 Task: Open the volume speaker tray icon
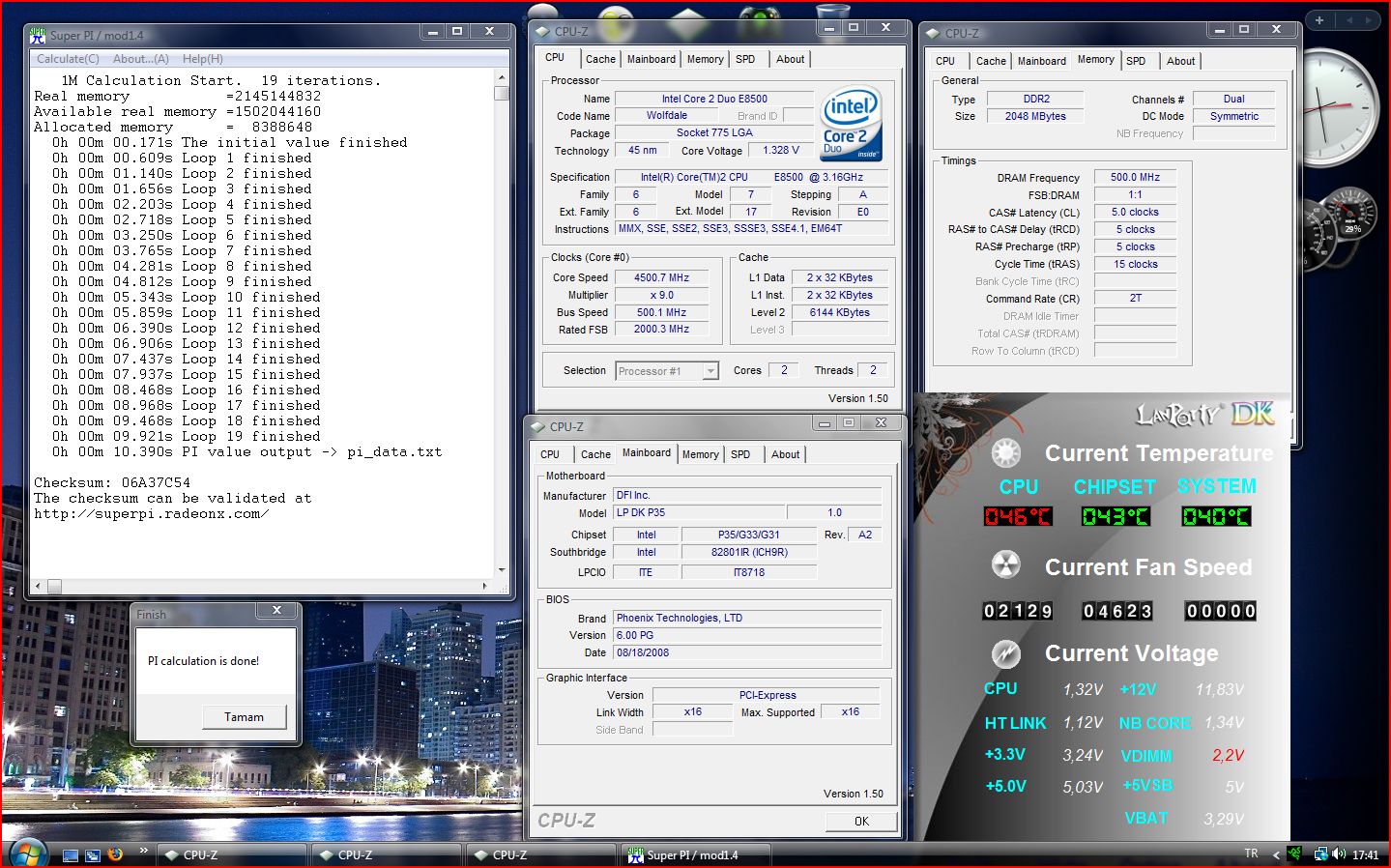1339,854
